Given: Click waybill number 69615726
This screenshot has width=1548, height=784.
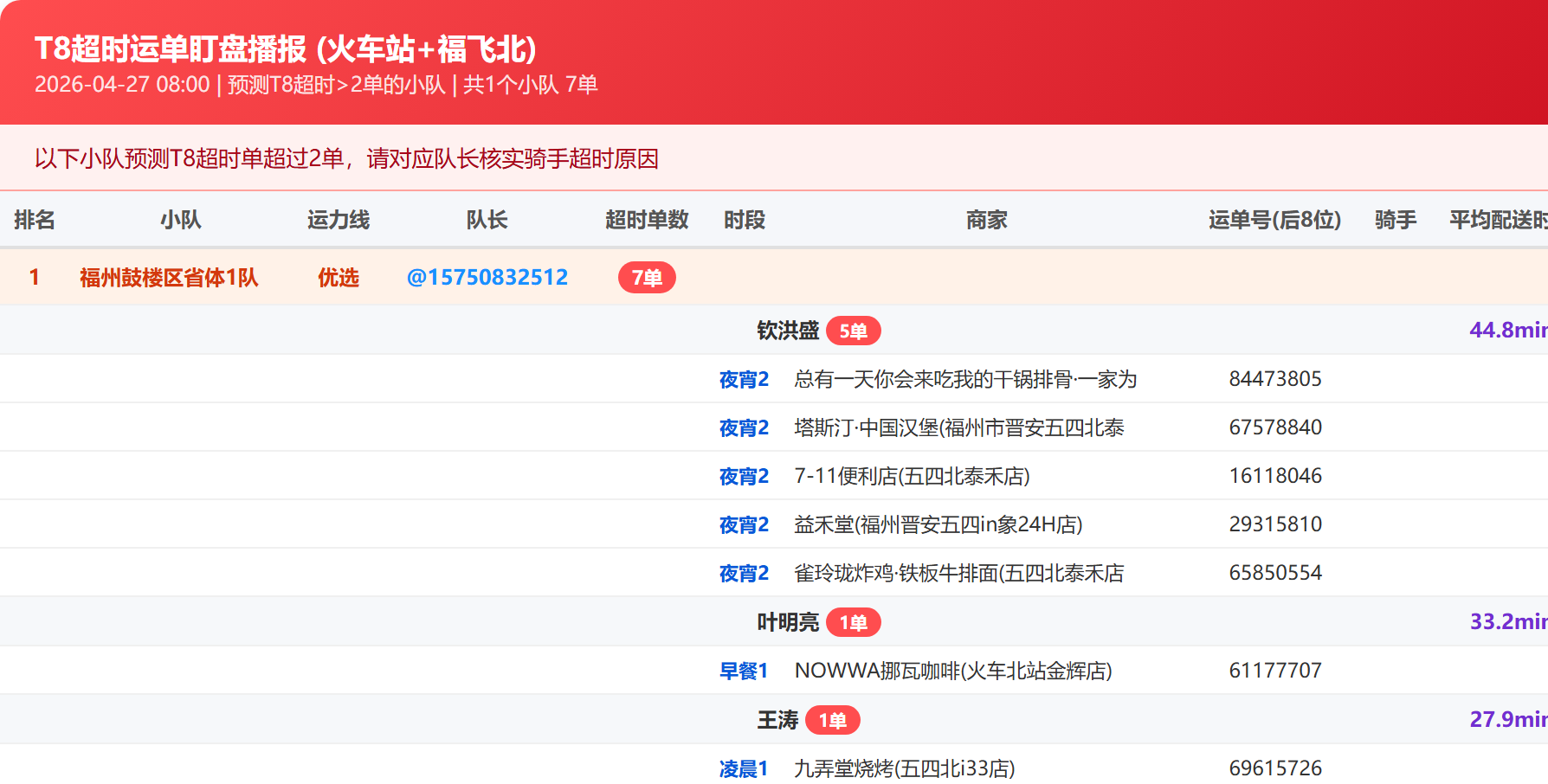Looking at the screenshot, I should (x=1275, y=768).
